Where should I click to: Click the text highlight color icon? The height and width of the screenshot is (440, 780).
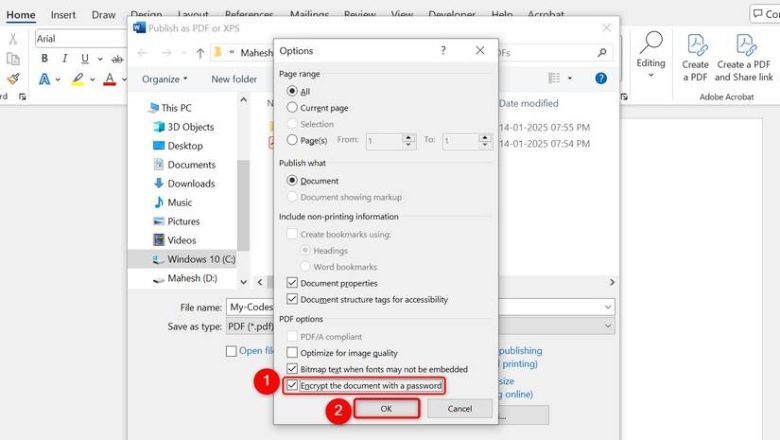point(78,79)
